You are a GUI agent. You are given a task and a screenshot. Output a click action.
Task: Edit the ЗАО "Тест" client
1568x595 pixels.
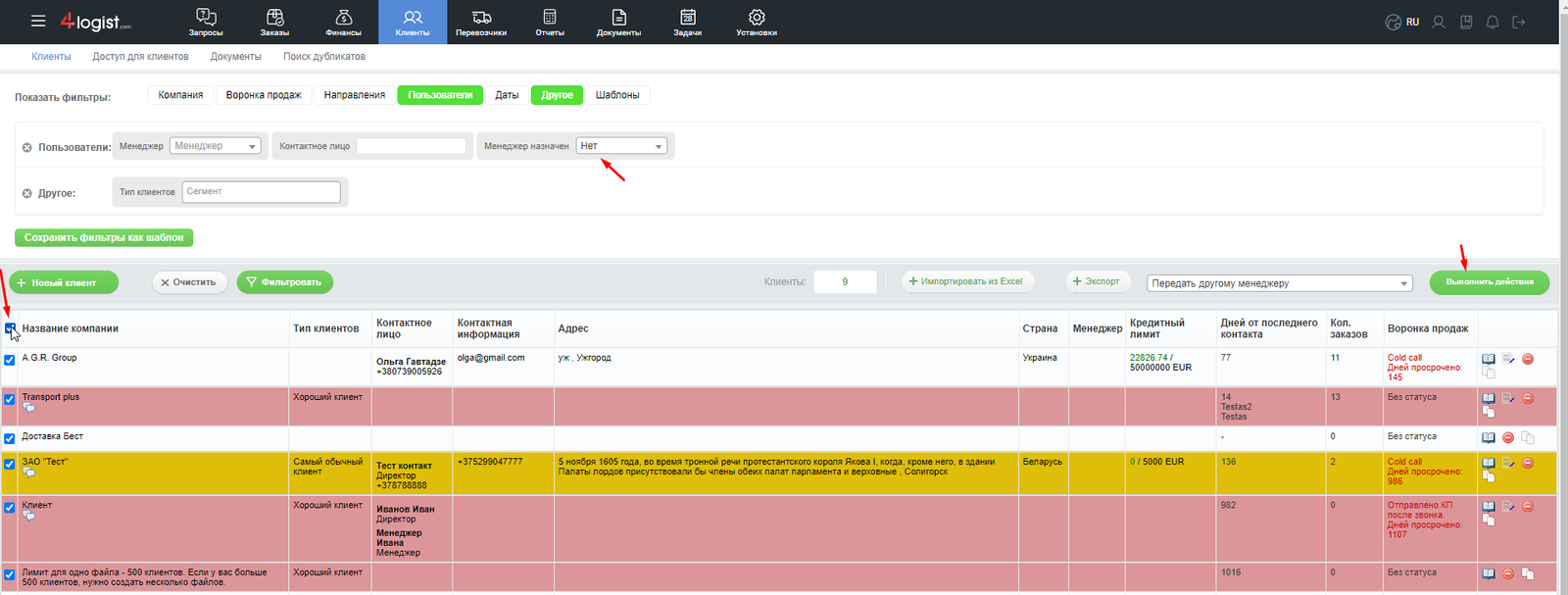point(1508,463)
